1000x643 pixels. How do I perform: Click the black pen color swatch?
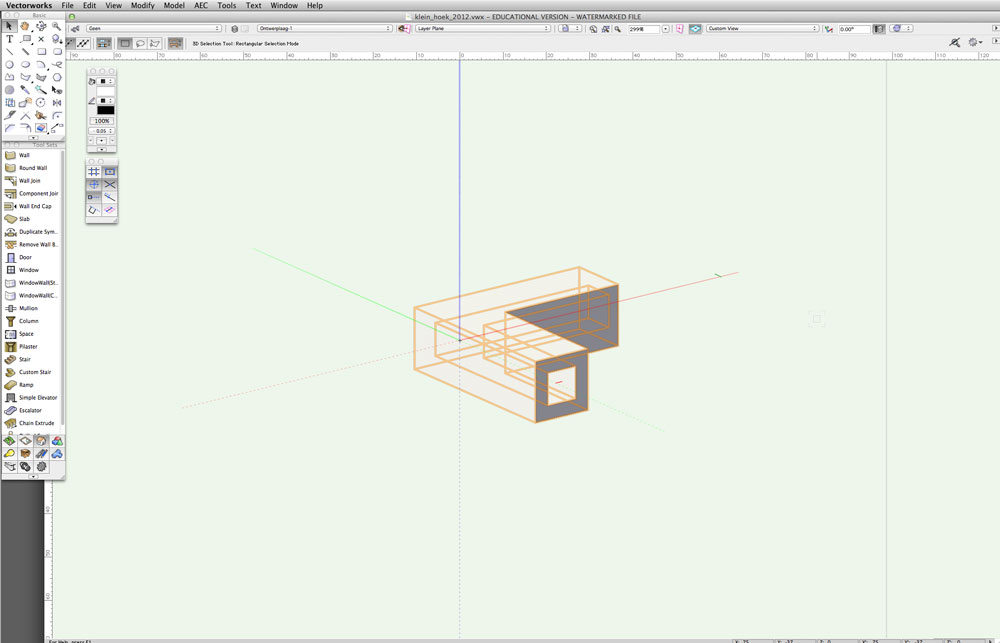pos(105,110)
